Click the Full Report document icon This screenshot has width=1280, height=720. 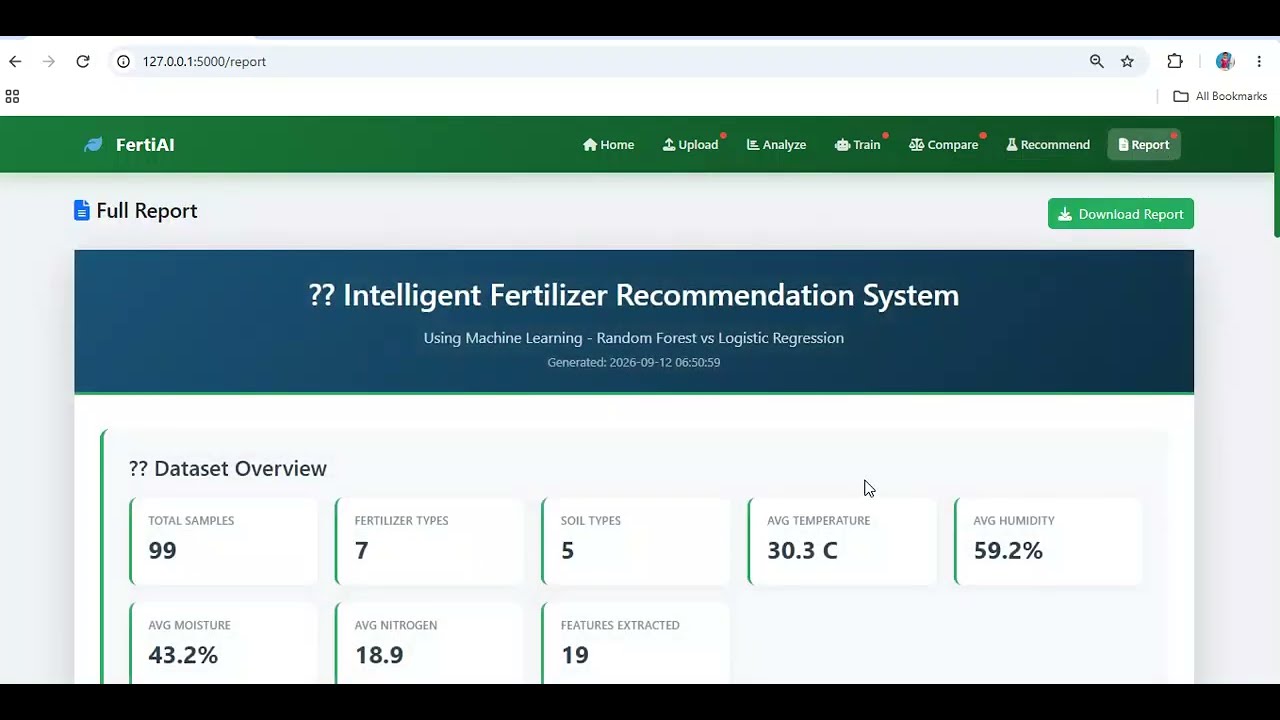(82, 211)
